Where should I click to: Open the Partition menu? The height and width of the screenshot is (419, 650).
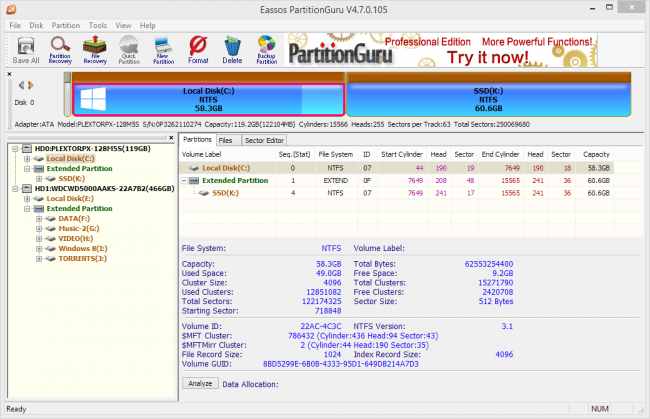coord(65,25)
